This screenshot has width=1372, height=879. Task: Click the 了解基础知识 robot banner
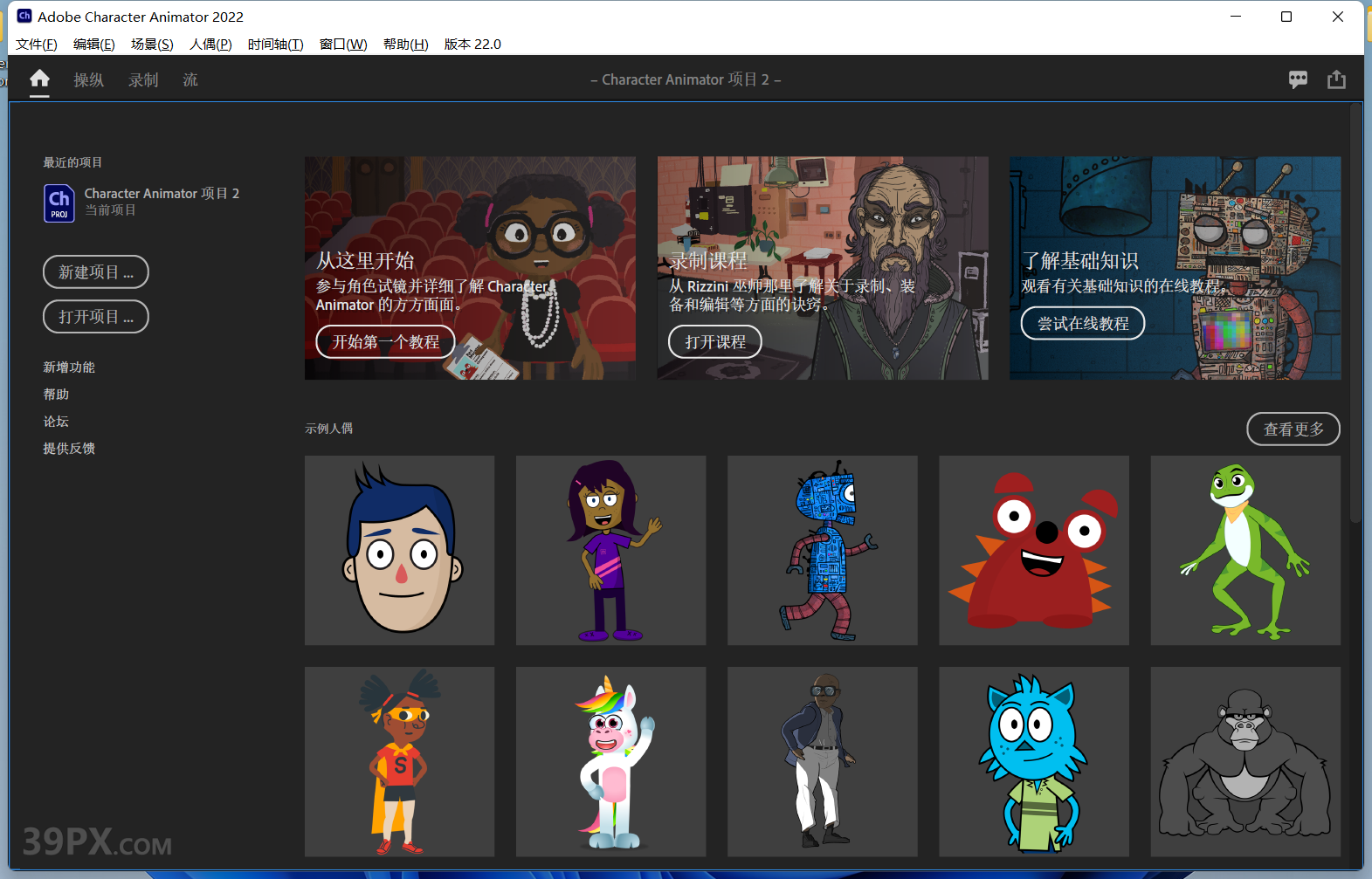click(x=1176, y=268)
